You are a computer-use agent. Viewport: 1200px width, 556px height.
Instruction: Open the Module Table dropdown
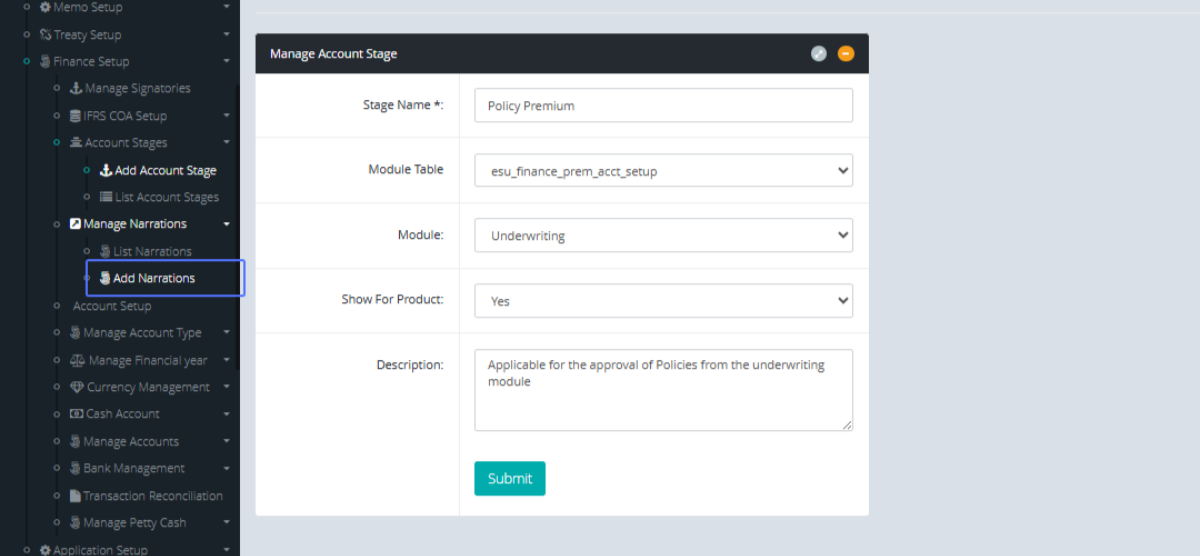663,170
